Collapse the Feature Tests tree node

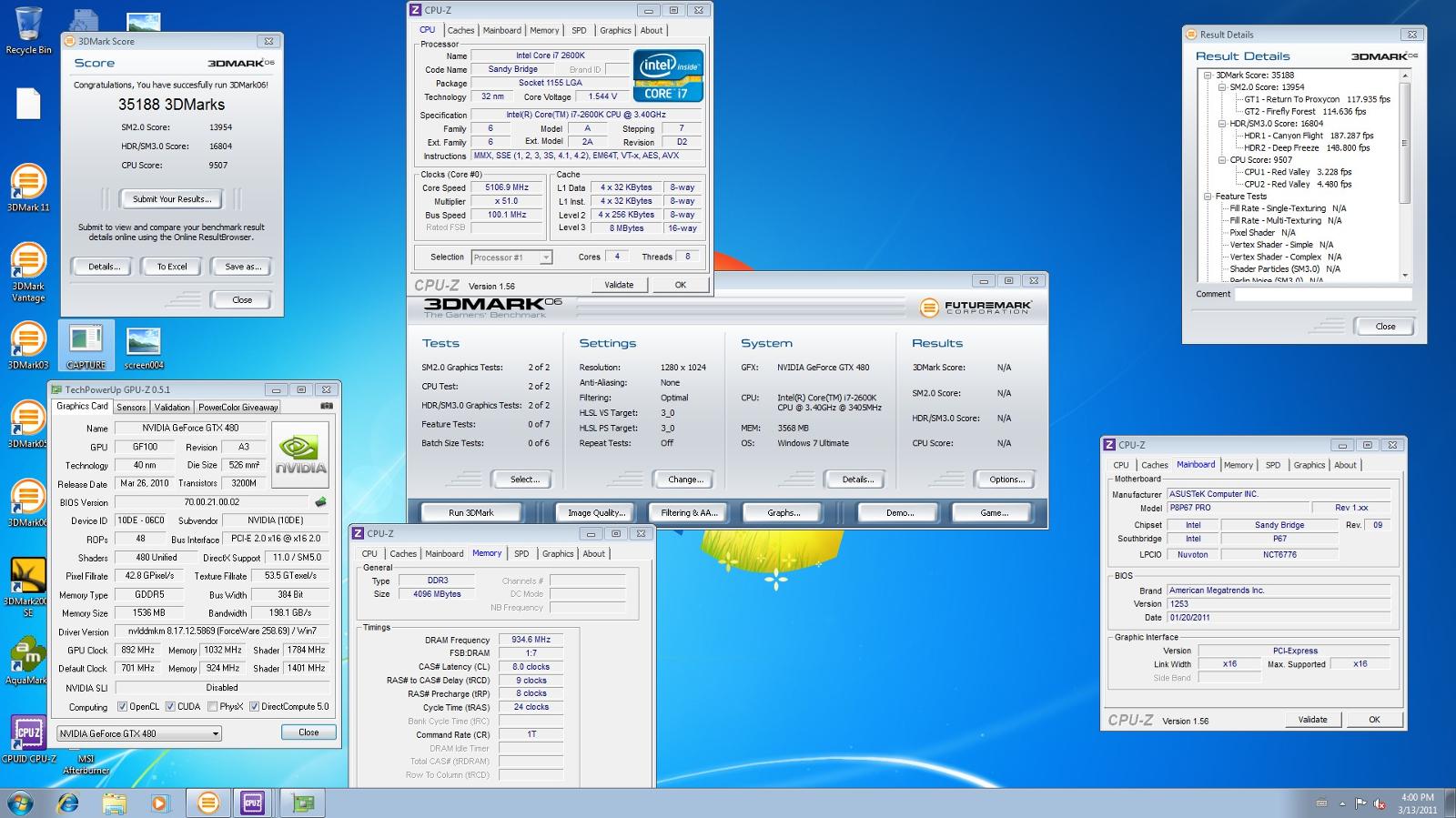(x=1208, y=197)
